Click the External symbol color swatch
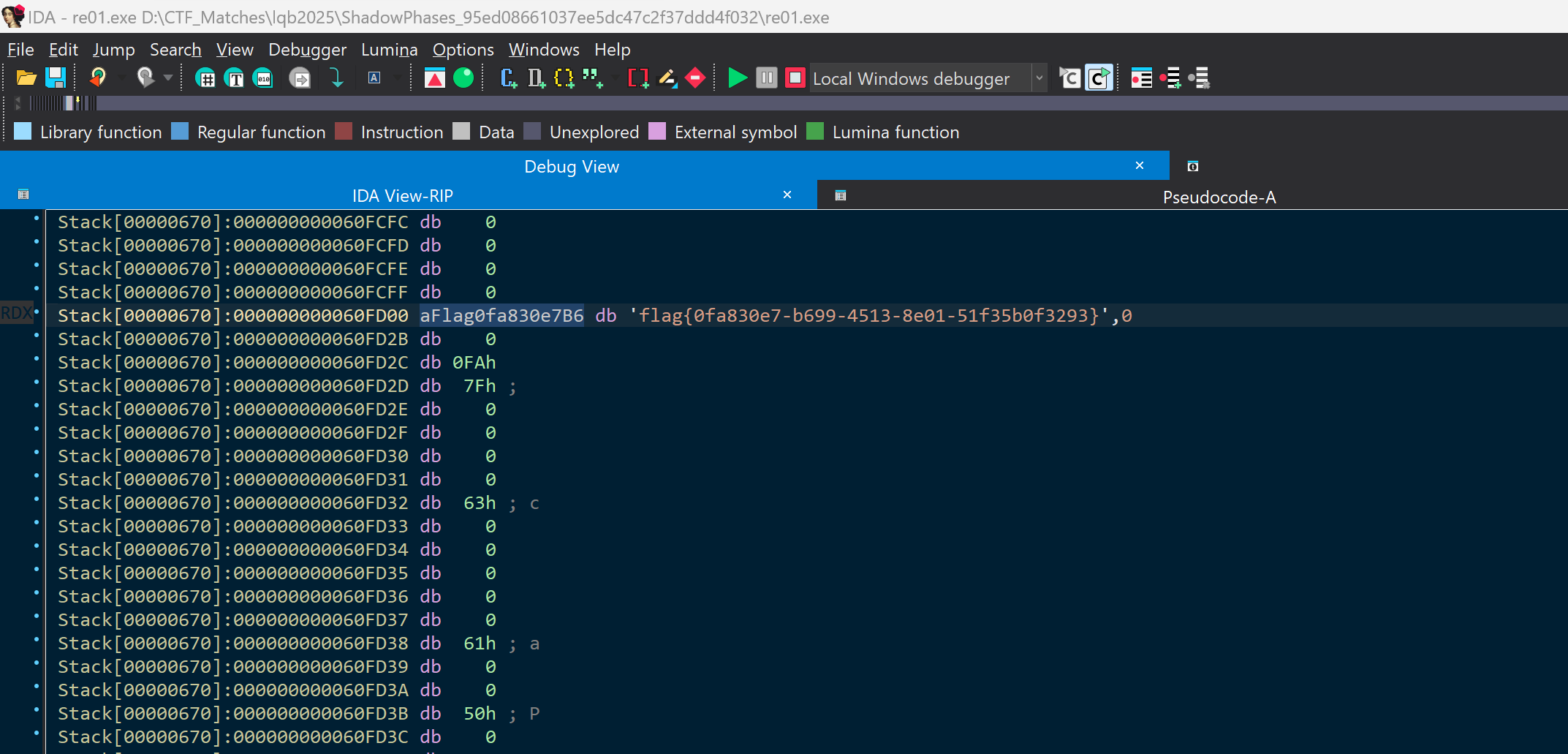This screenshot has width=1568, height=754. pyautogui.click(x=657, y=132)
